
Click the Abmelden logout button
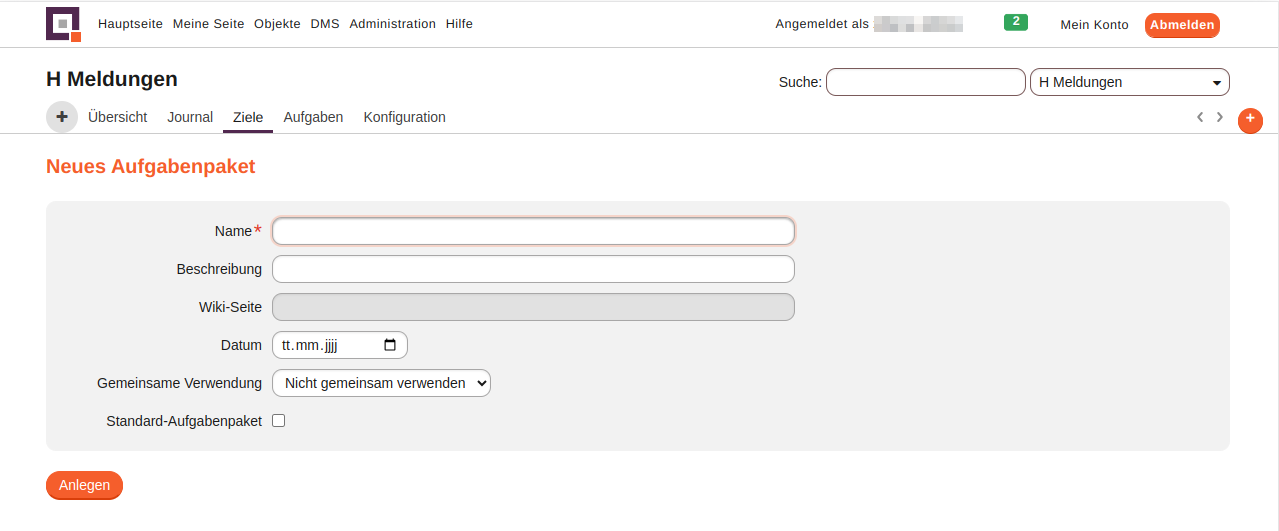click(x=1182, y=25)
